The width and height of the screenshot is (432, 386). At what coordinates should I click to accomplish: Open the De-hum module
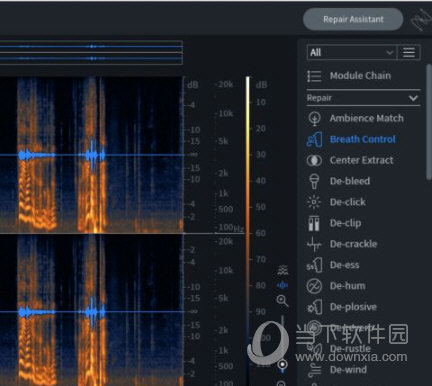tap(336, 286)
